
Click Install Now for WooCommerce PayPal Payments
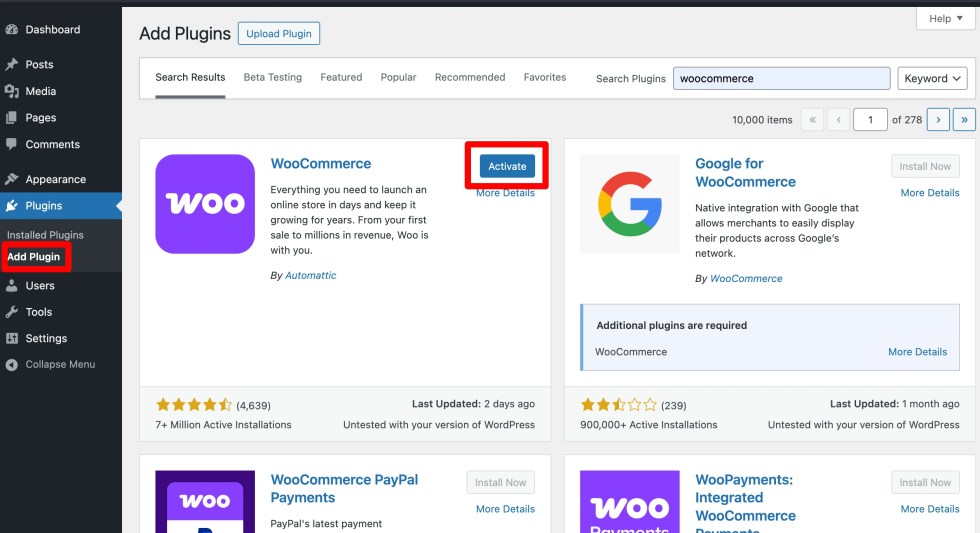(501, 482)
